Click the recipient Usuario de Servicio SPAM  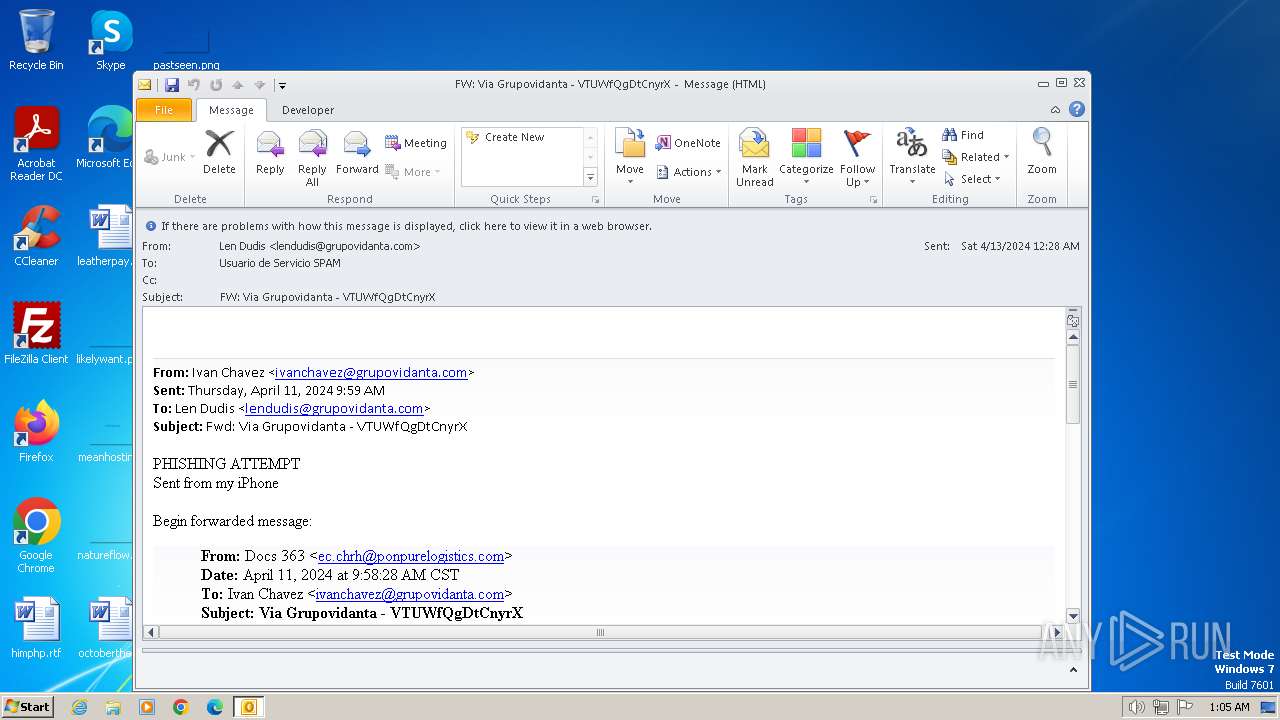pos(280,263)
